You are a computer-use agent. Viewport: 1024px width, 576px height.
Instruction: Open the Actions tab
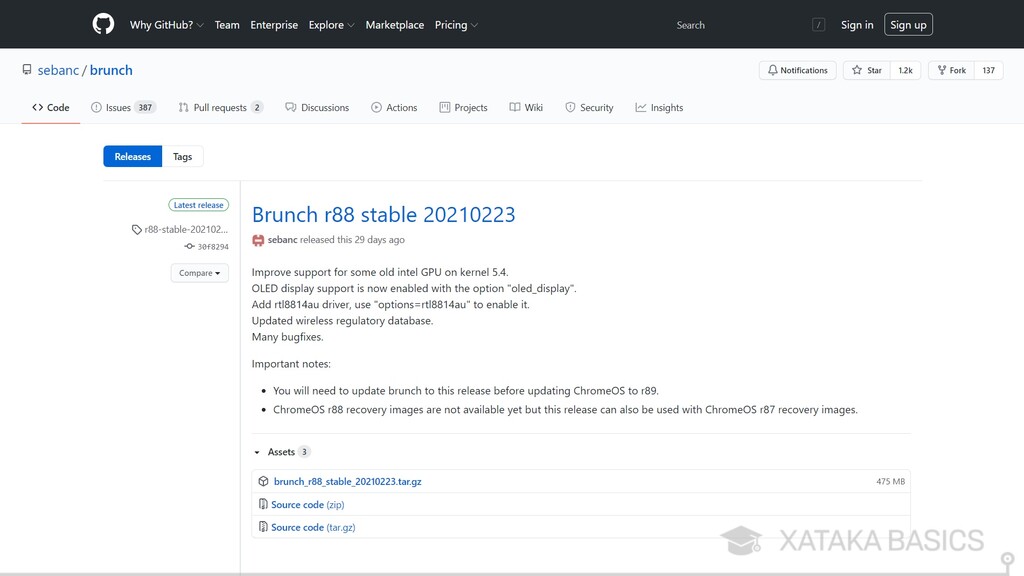pos(394,107)
